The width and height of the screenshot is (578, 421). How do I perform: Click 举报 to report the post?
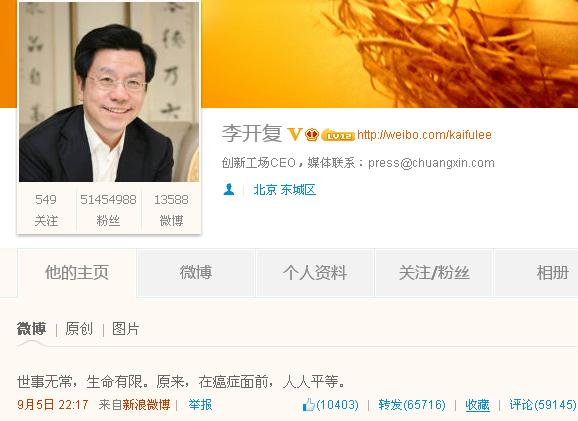200,405
